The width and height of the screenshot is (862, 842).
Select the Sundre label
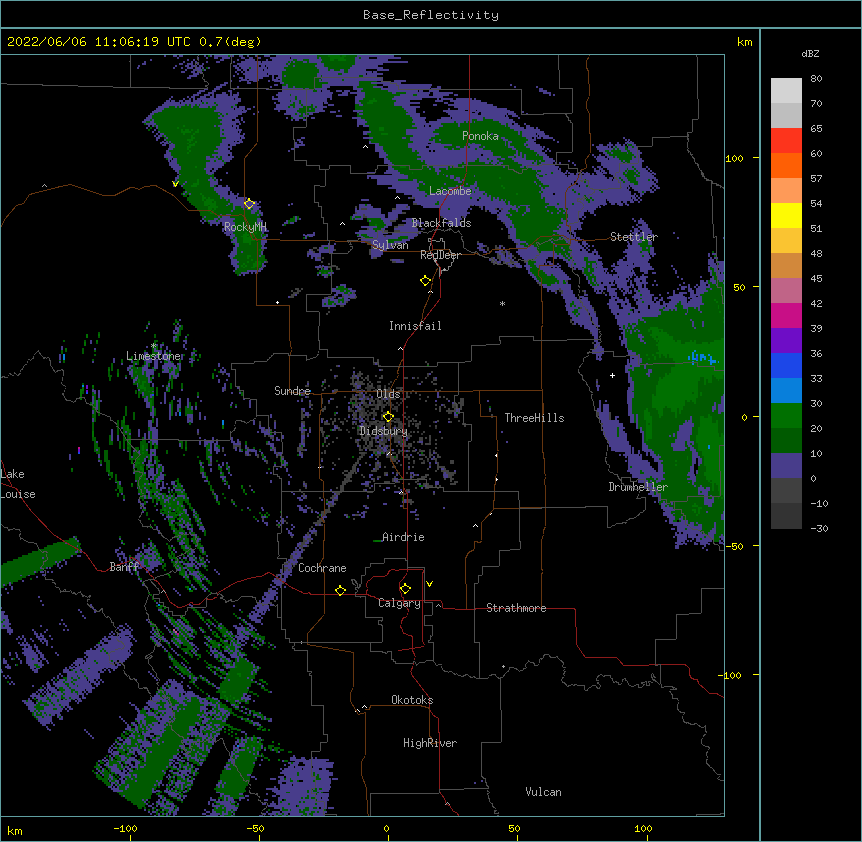(292, 391)
